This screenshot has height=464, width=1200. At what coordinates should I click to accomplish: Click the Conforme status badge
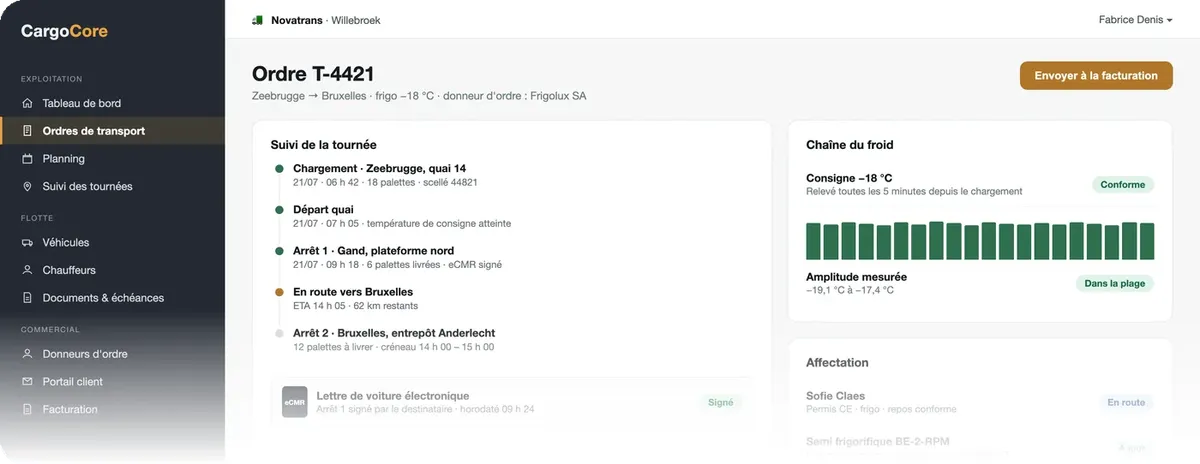tap(1122, 185)
